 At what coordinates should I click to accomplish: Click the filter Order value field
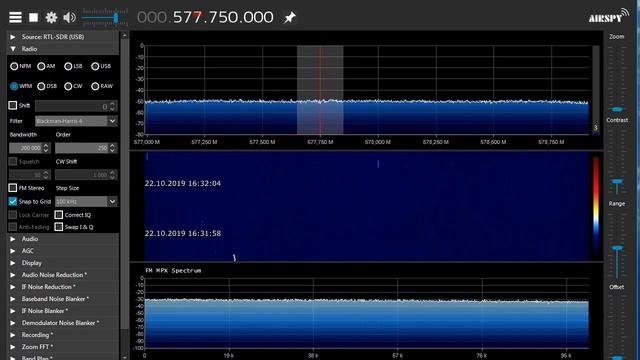pos(82,148)
